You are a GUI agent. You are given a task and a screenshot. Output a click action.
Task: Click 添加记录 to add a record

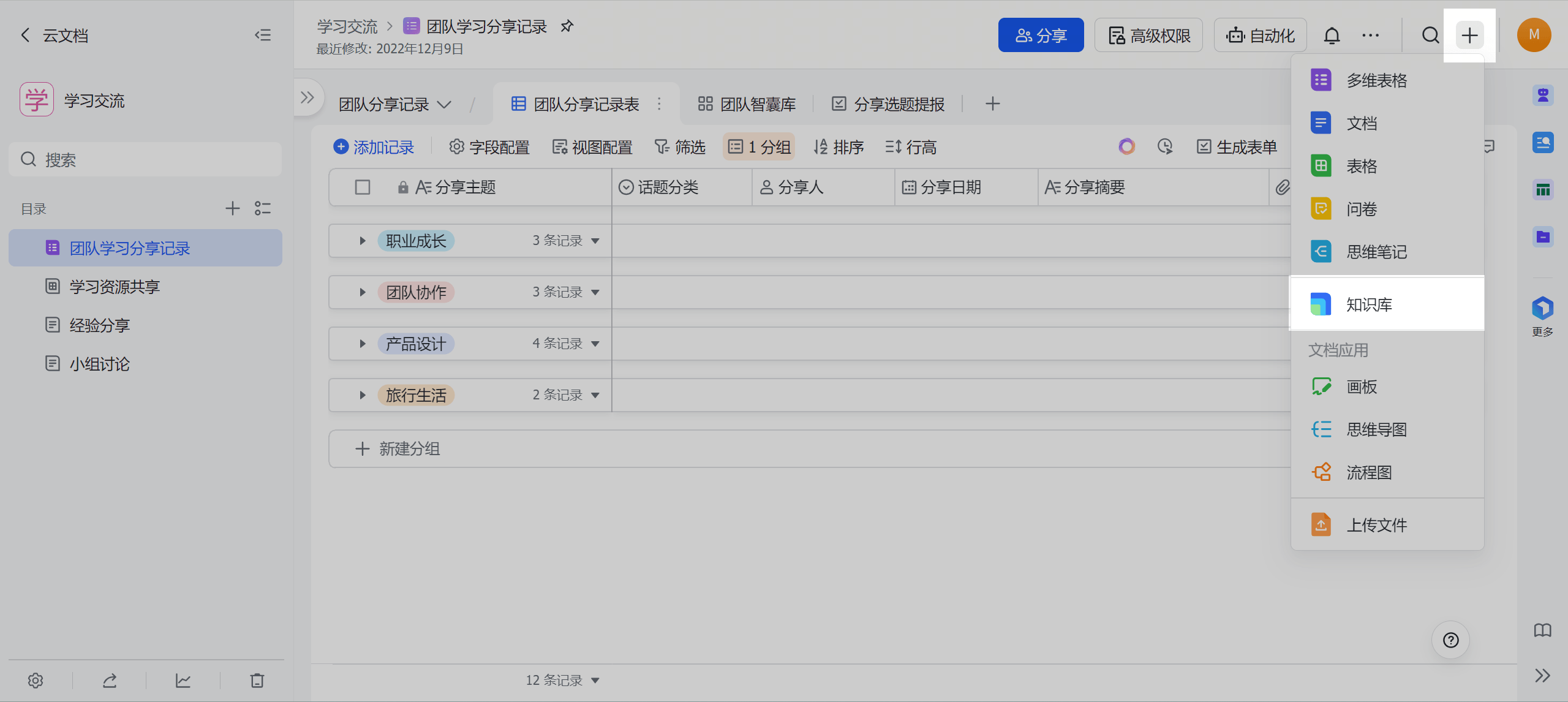[374, 147]
